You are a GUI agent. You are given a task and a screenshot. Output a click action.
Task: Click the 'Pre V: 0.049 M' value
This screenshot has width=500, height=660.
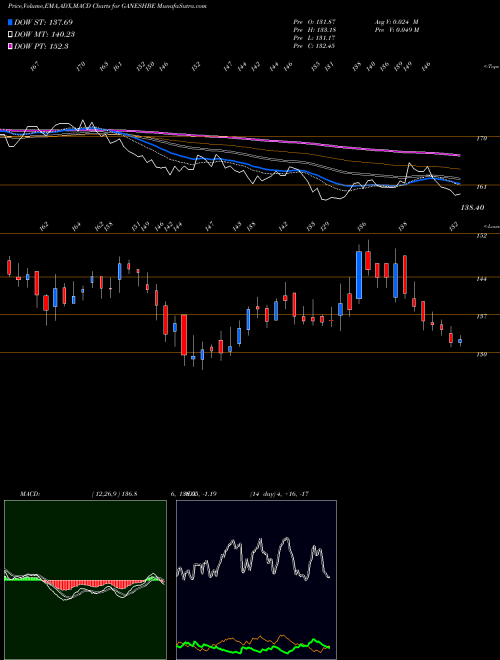[396, 30]
